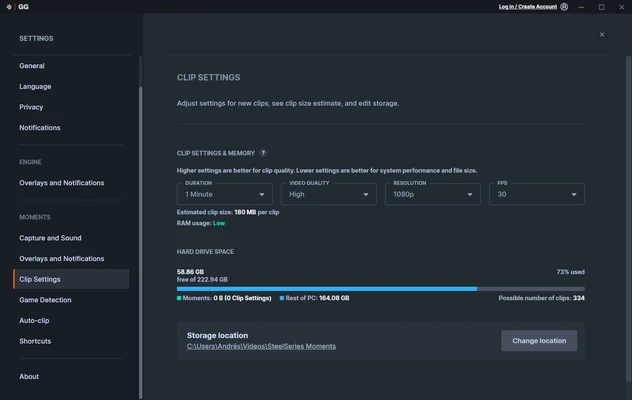Screen dimensions: 632x400
Task: Open Auto-clip settings
Action: [x=34, y=321]
